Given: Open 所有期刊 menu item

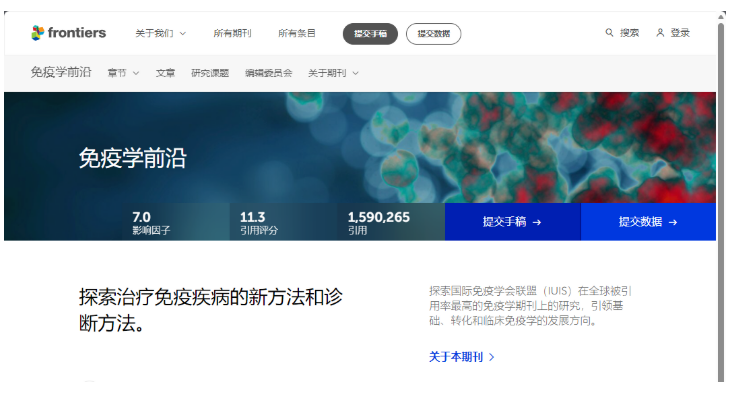Looking at the screenshot, I should (232, 33).
